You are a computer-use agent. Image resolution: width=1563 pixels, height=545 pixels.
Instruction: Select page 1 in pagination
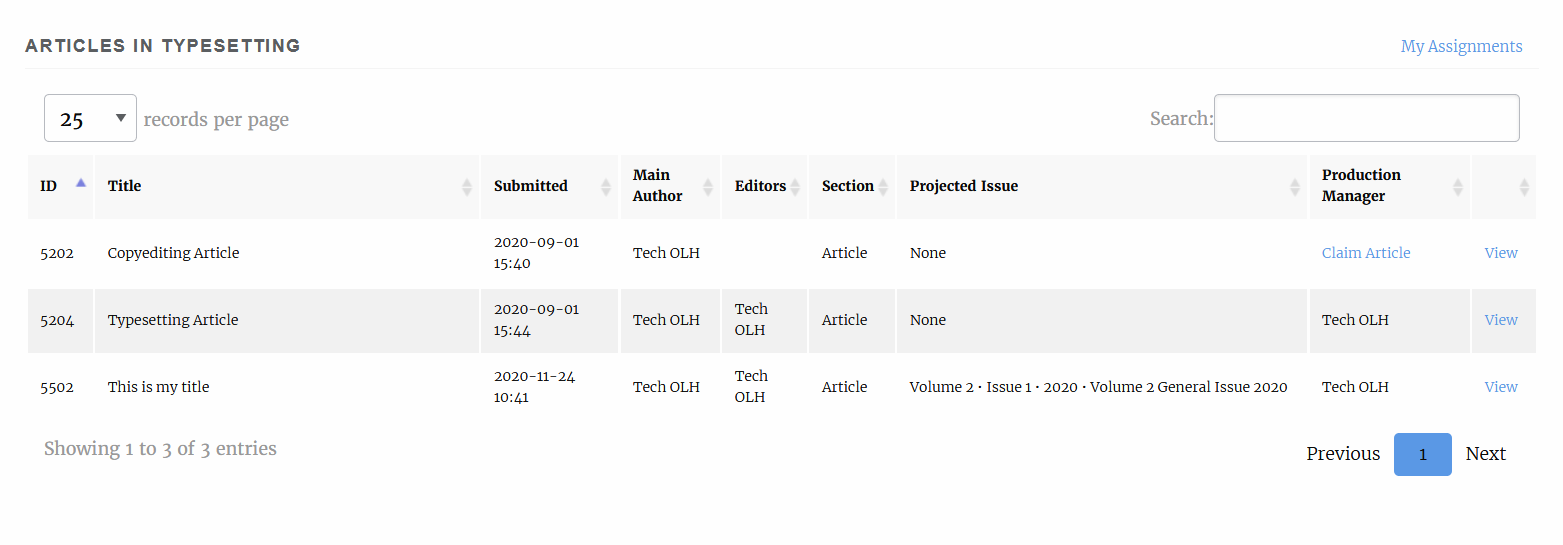[x=1422, y=454]
